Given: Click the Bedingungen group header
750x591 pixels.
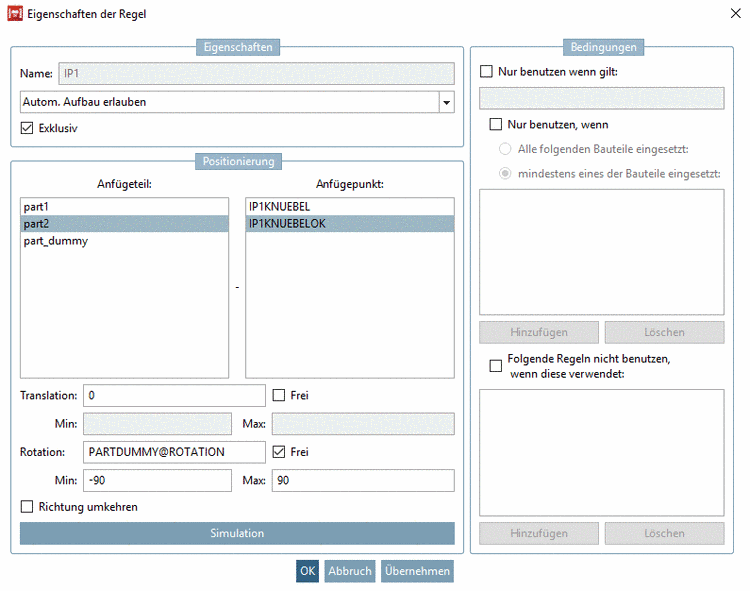Looking at the screenshot, I should click(x=603, y=47).
